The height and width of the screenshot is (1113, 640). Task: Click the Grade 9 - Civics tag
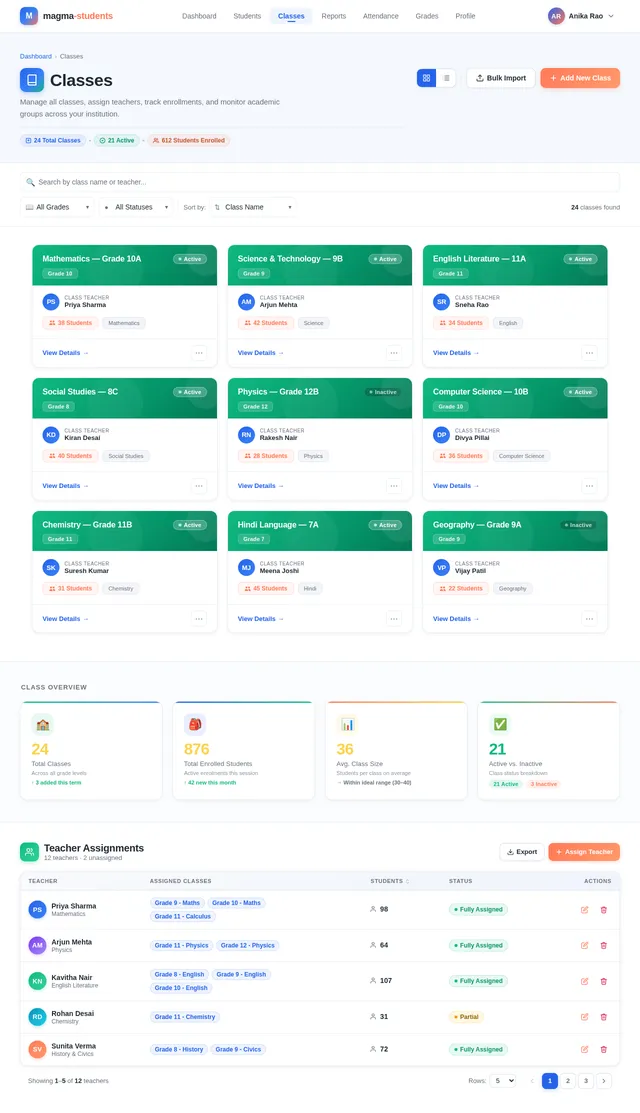pos(238,1049)
